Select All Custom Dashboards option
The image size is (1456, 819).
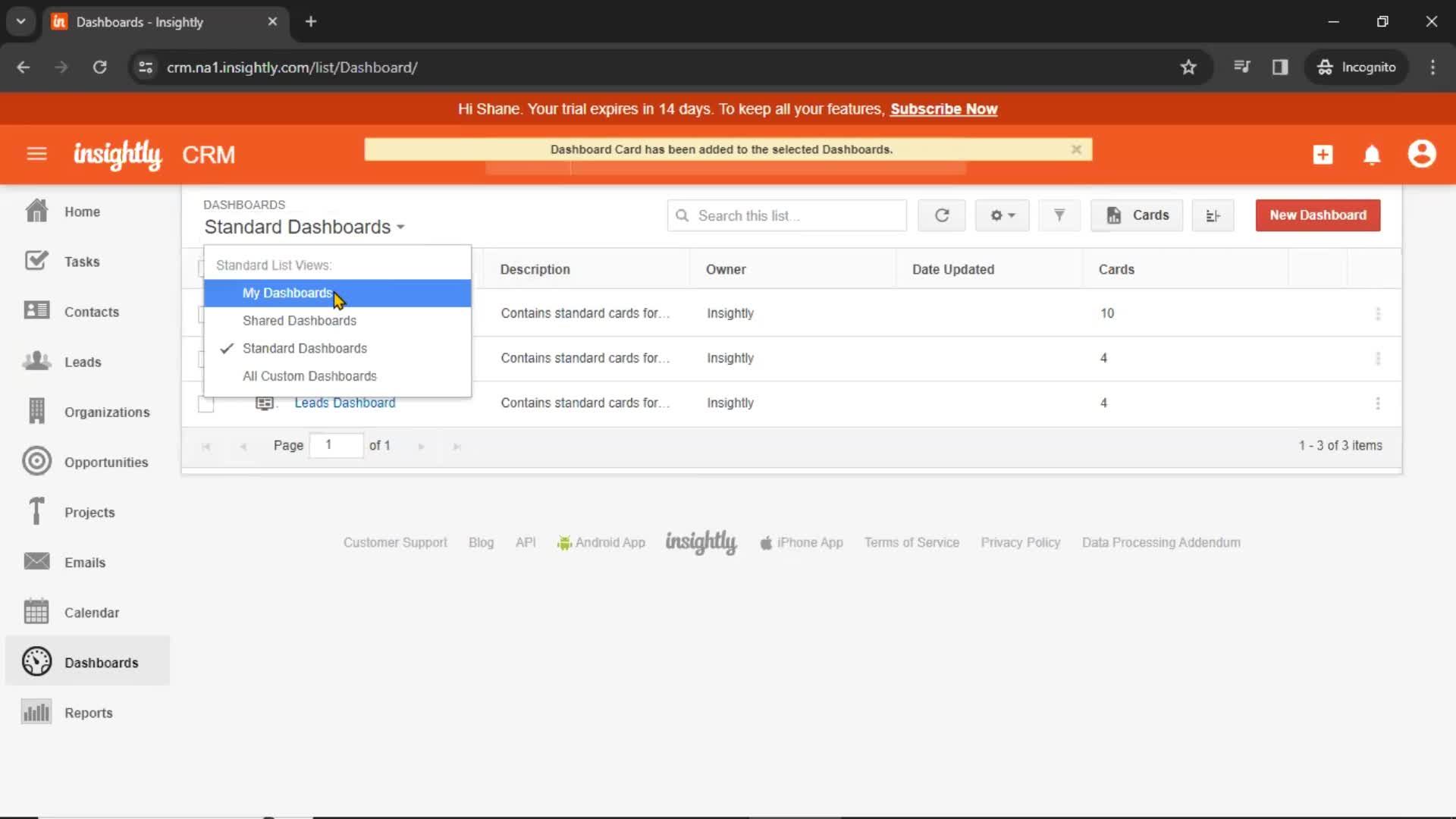tap(310, 376)
